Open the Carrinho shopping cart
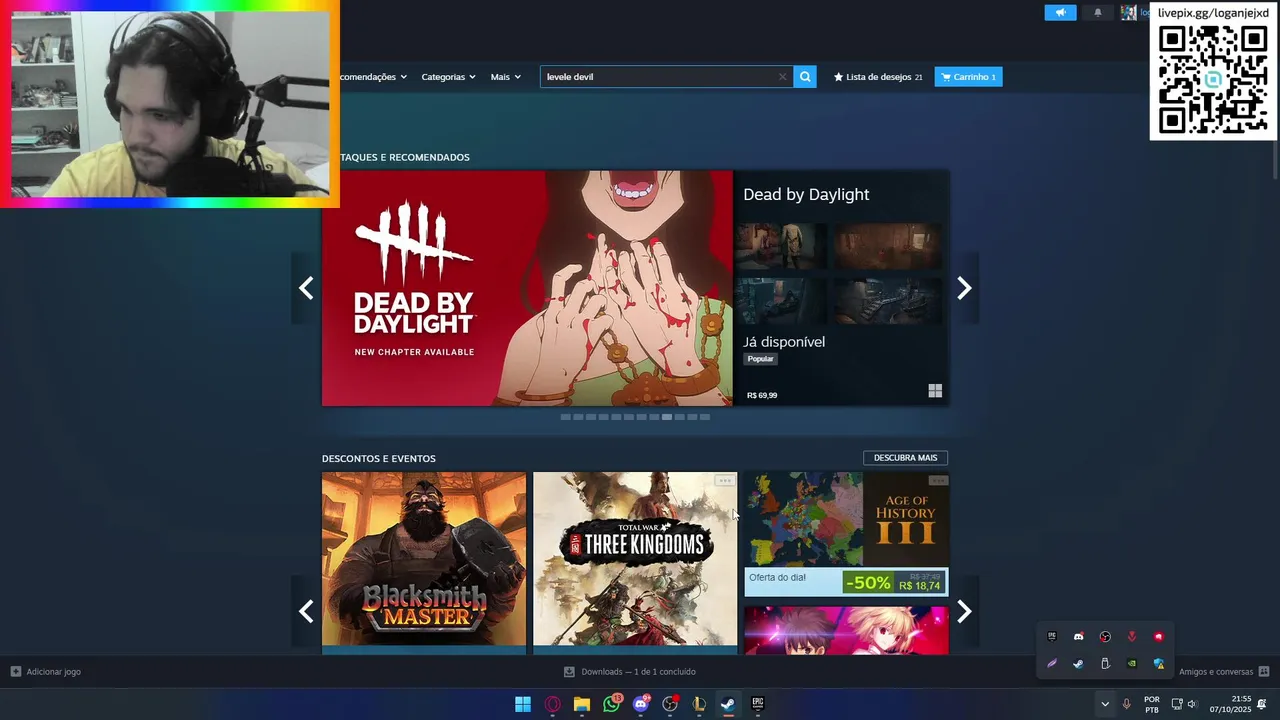The width and height of the screenshot is (1280, 720). [968, 77]
